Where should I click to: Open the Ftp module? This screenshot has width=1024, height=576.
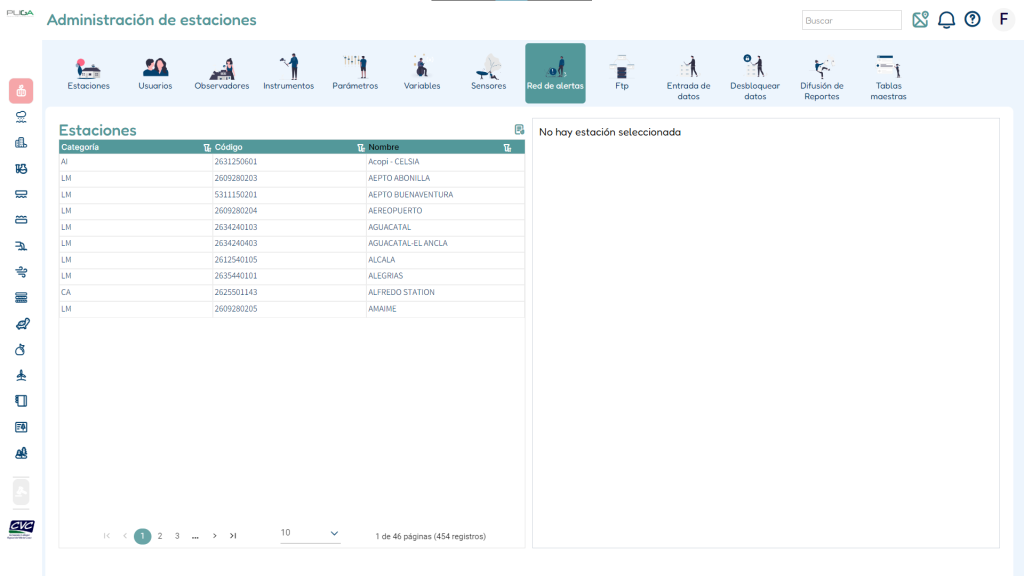622,73
